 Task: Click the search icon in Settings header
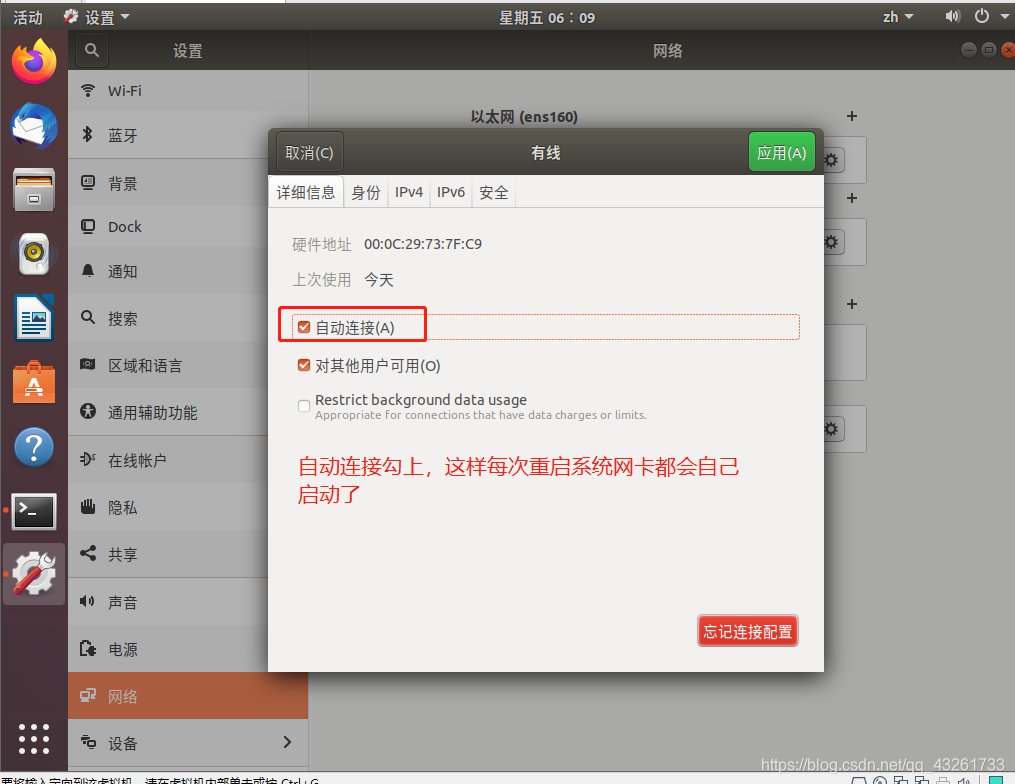tap(92, 50)
